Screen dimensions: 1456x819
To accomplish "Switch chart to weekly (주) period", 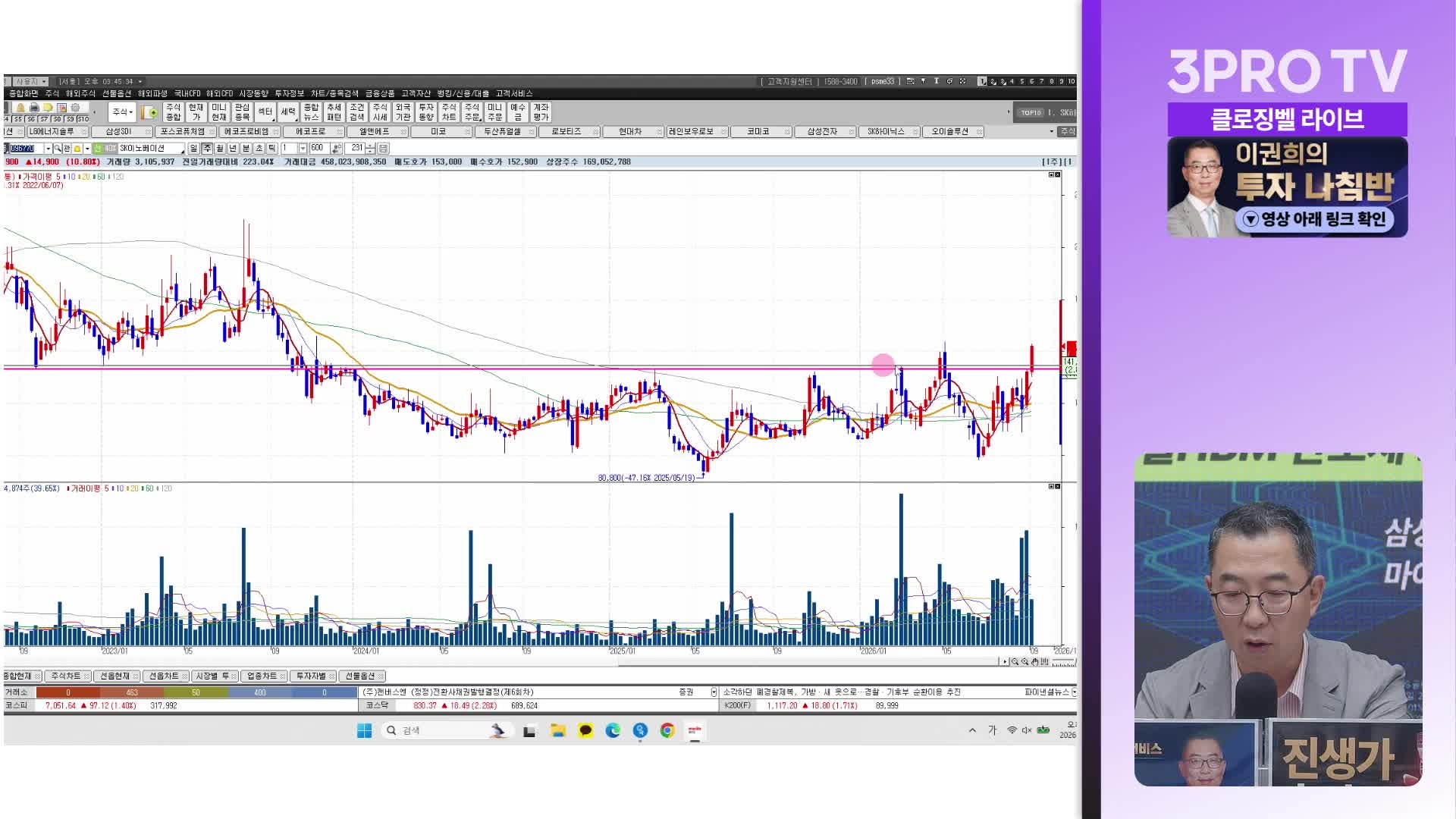I will 207,149.
